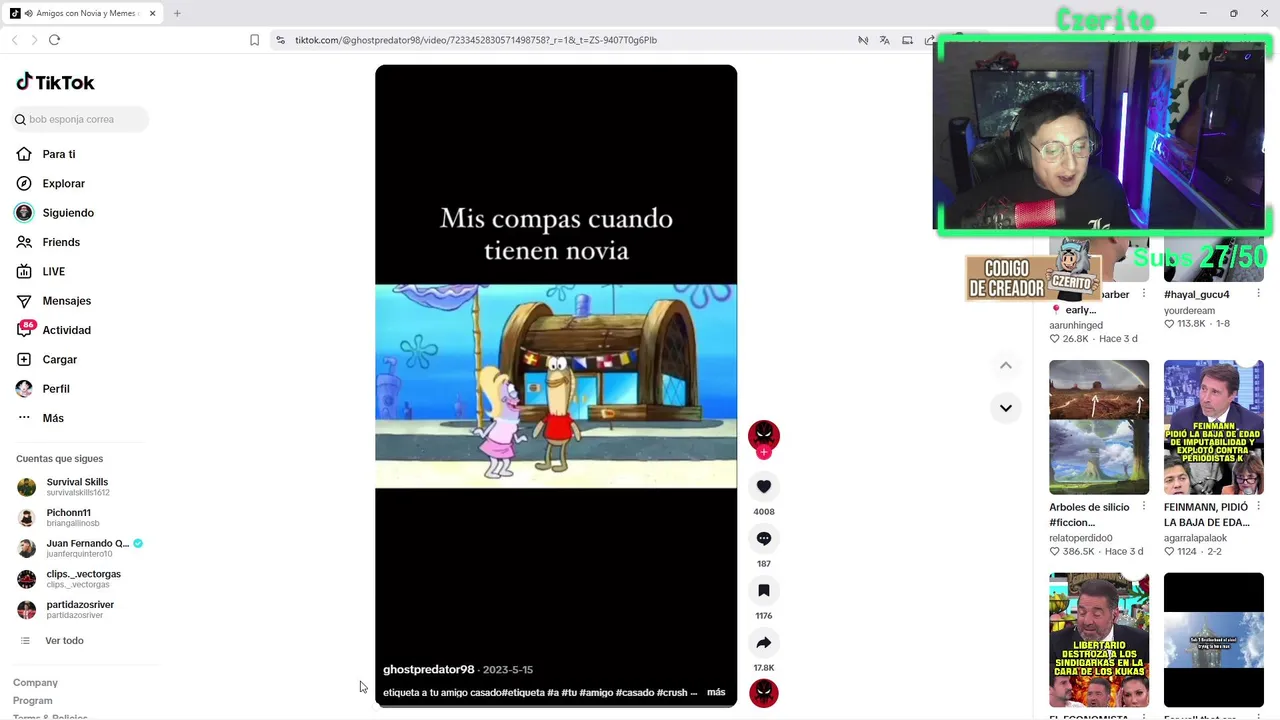
Task: Open the Program footer link
Action: pos(33,700)
